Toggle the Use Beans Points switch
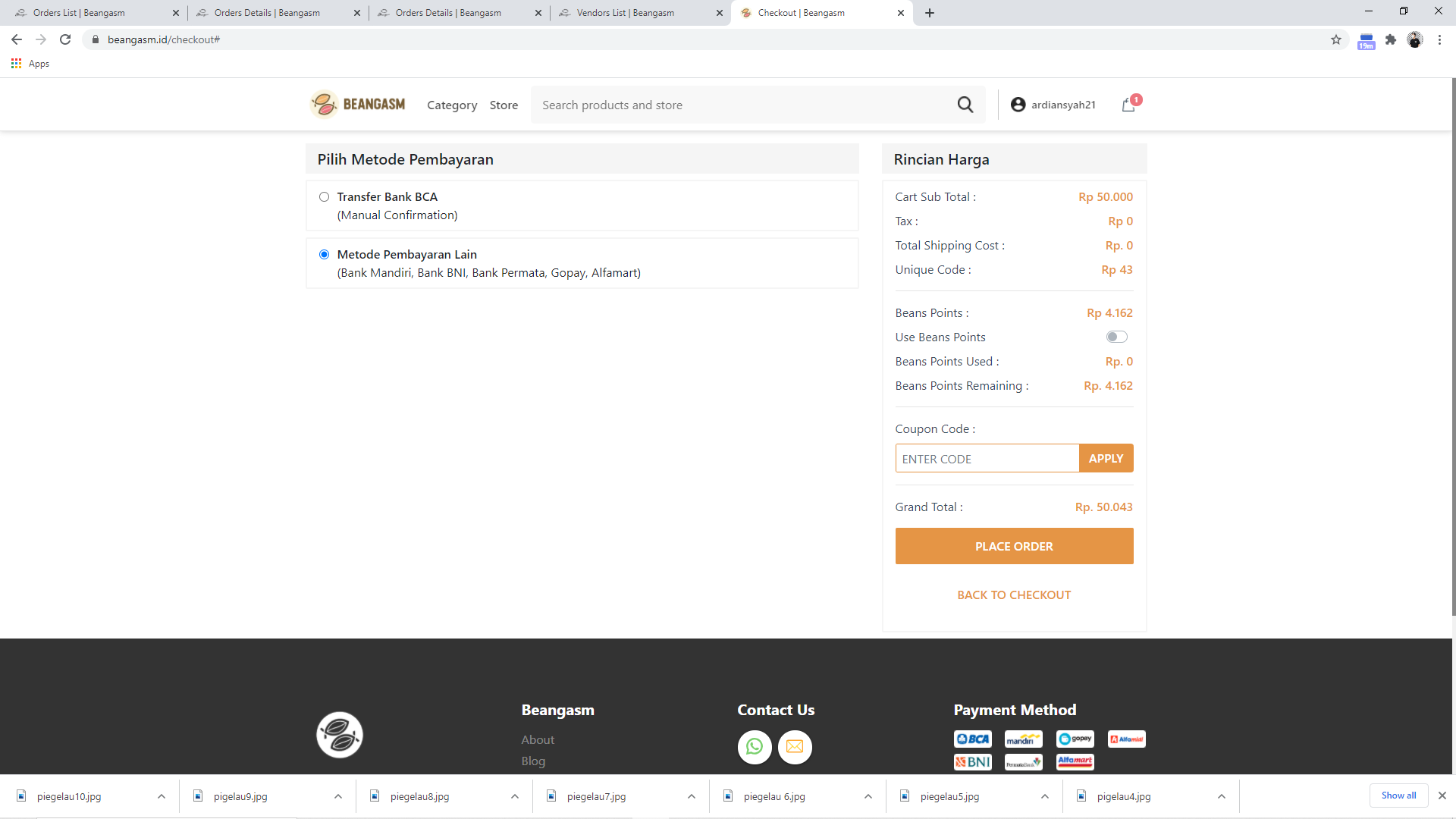 coord(1116,337)
